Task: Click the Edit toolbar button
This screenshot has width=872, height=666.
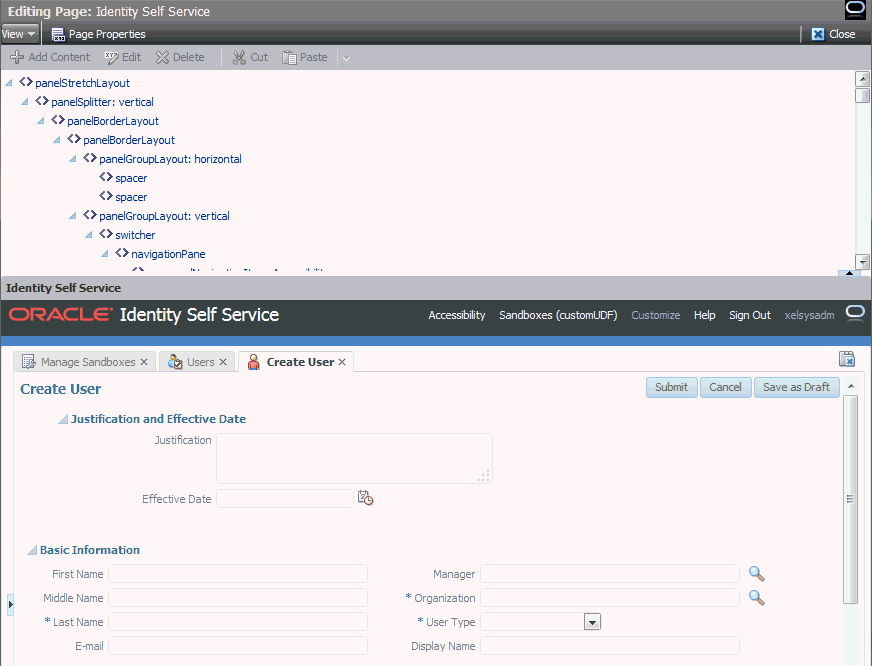Action: point(123,57)
